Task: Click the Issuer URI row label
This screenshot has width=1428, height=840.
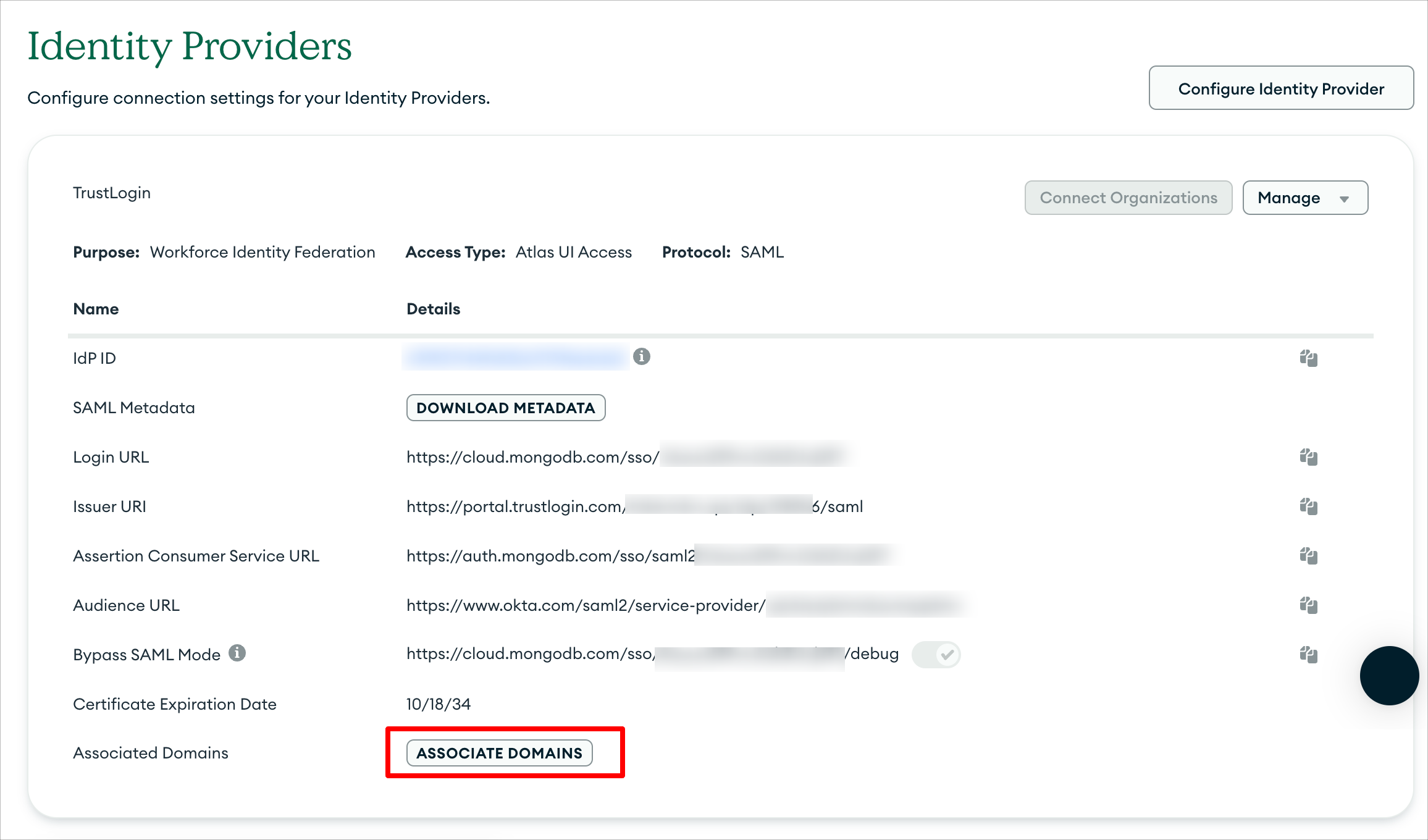Action: pos(110,506)
